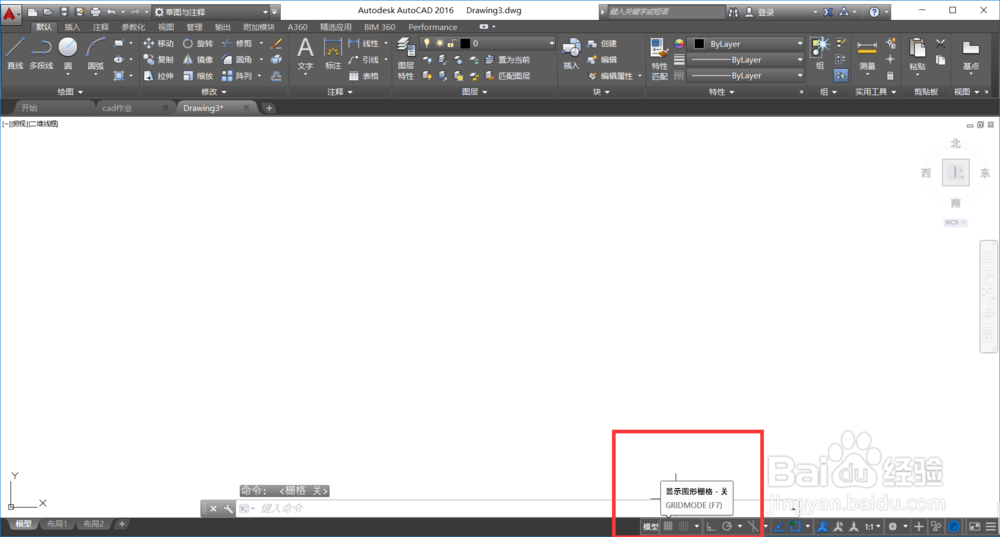Click the Fillet (圆角) tool
This screenshot has width=1000, height=537.
(x=237, y=59)
